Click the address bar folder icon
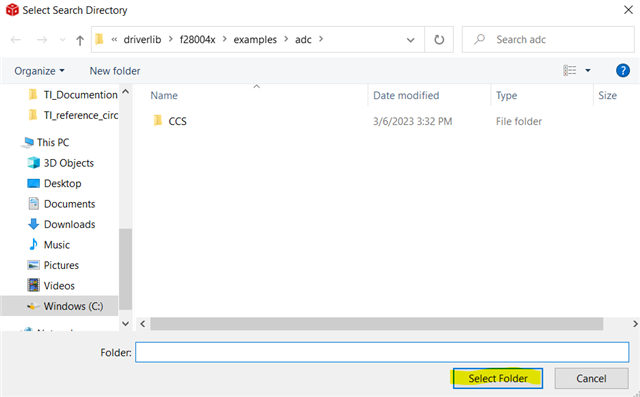640x397 pixels. tap(99, 39)
